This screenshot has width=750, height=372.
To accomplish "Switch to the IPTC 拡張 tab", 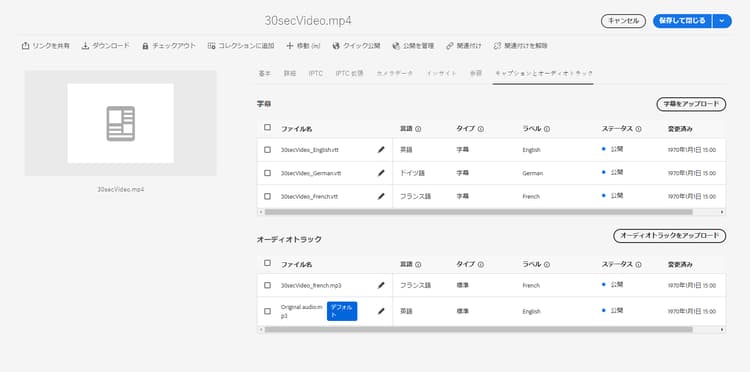I will pos(349,73).
